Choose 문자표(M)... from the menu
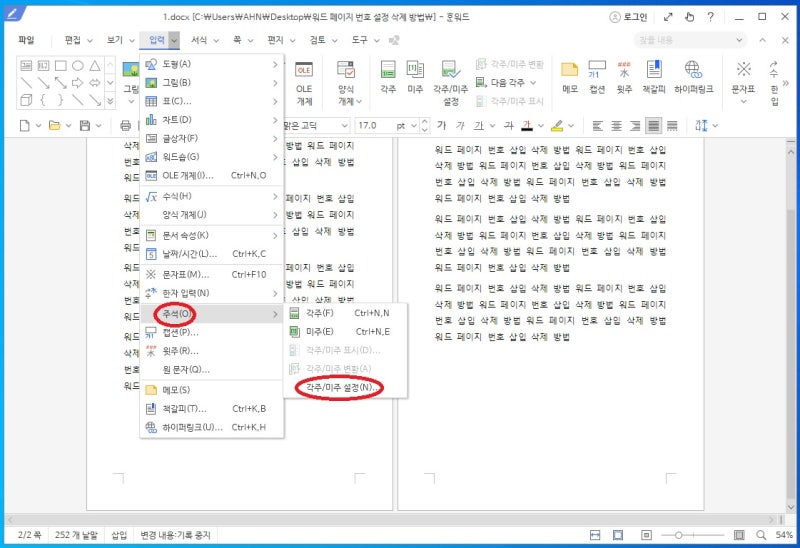 pyautogui.click(x=212, y=275)
